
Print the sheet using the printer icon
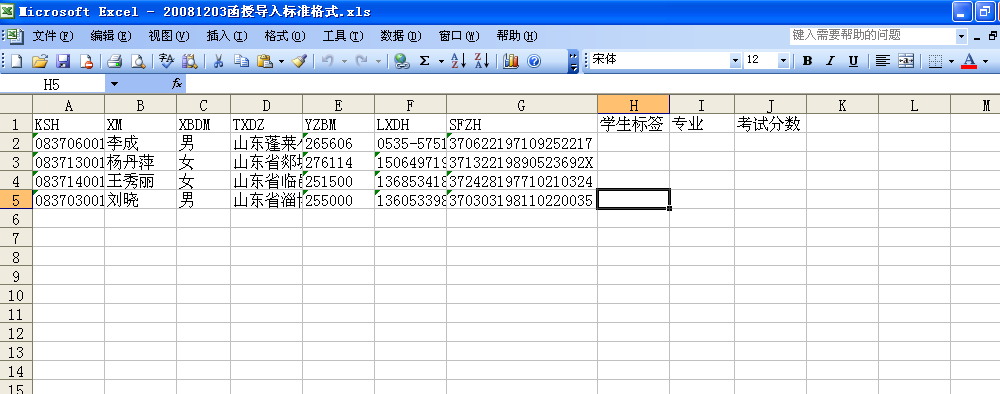114,61
